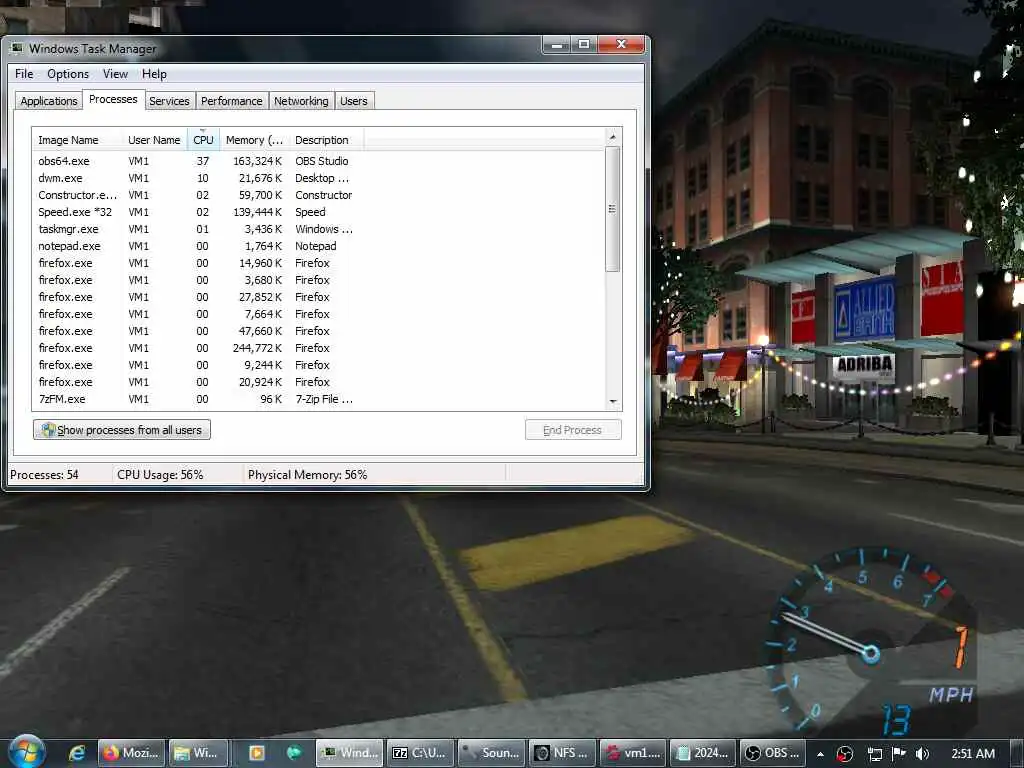Open the Help menu
The height and width of the screenshot is (768, 1024).
[x=154, y=74]
